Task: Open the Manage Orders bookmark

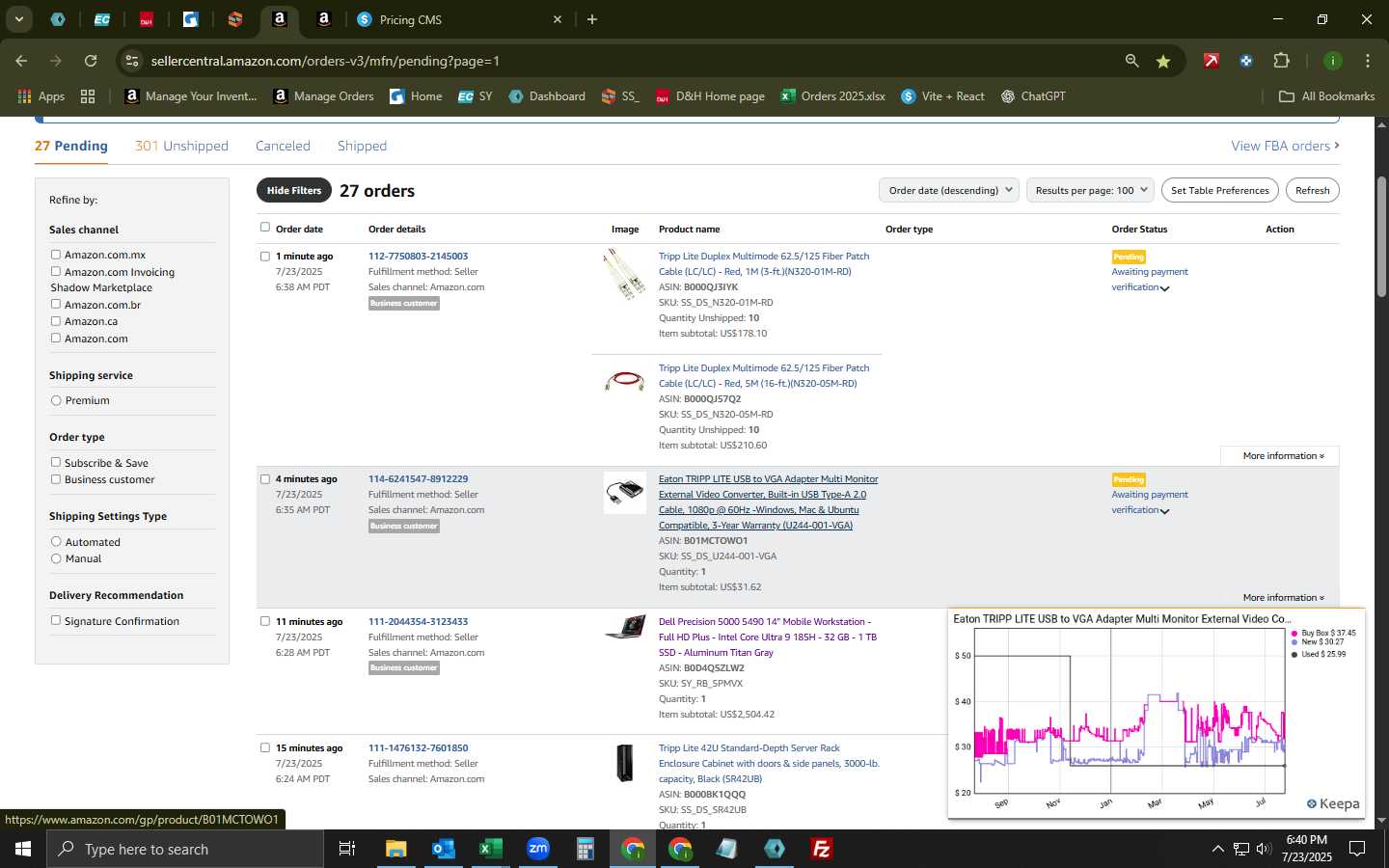Action: 324,96
